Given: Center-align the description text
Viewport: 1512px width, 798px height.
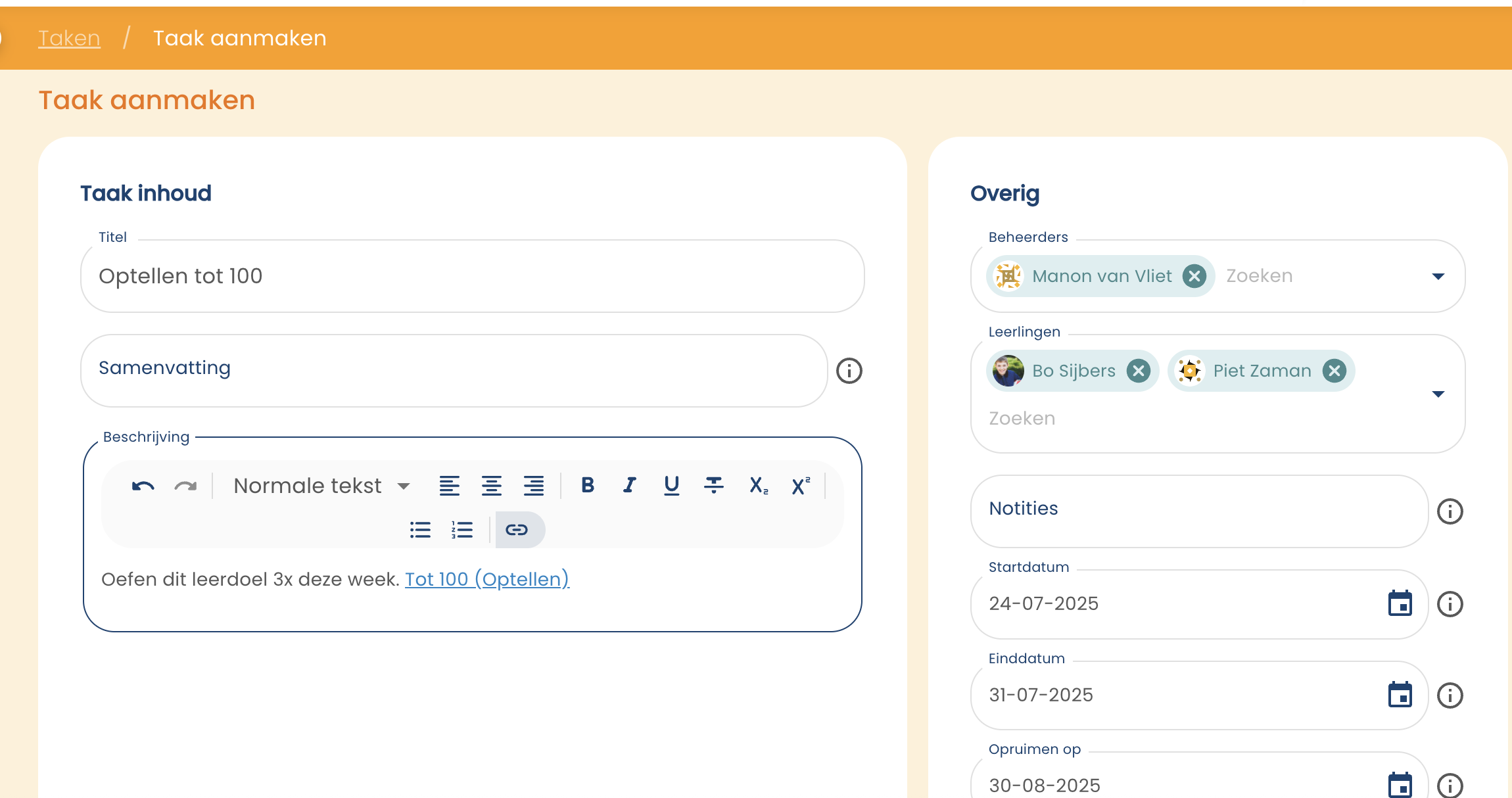Looking at the screenshot, I should 491,486.
